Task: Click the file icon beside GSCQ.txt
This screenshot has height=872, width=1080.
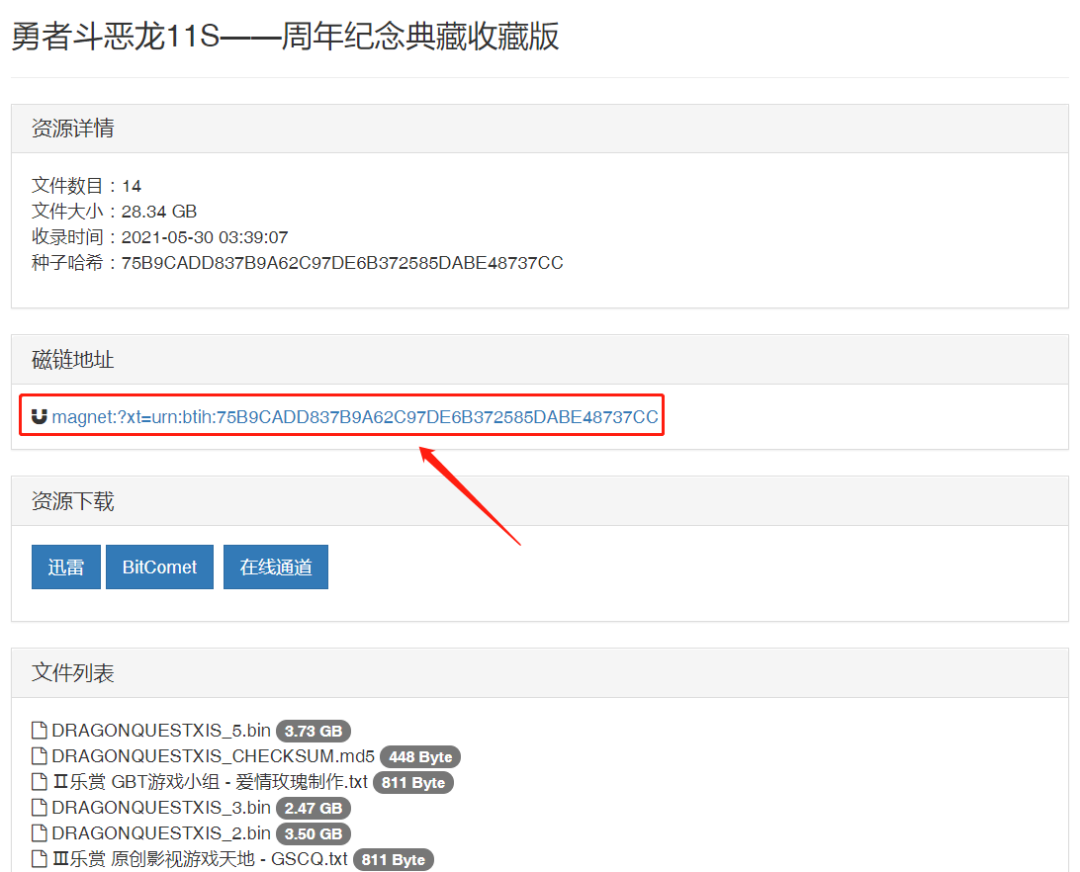Action: 39,859
